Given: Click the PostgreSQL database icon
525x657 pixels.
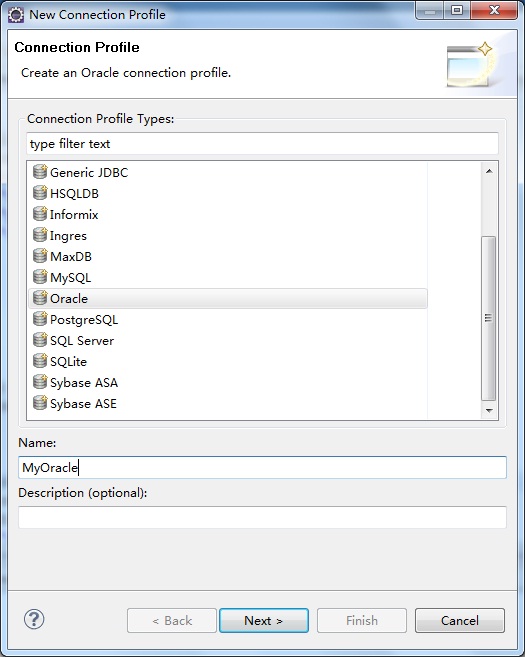Looking at the screenshot, I should click(40, 318).
